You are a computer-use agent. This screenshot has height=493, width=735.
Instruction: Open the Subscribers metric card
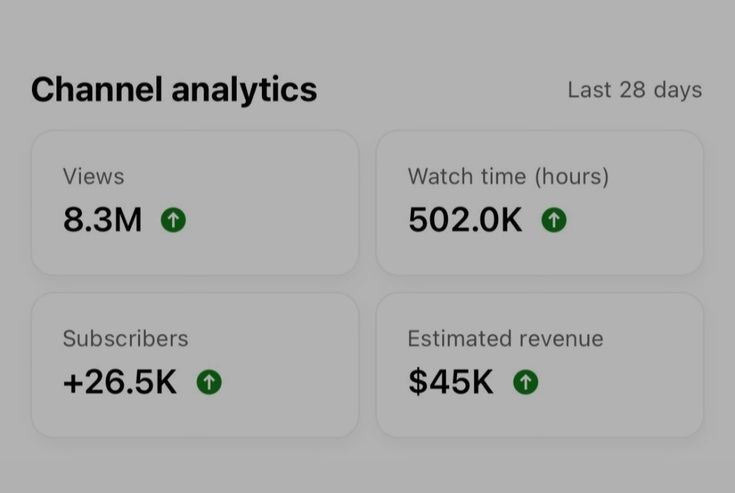[x=195, y=365]
